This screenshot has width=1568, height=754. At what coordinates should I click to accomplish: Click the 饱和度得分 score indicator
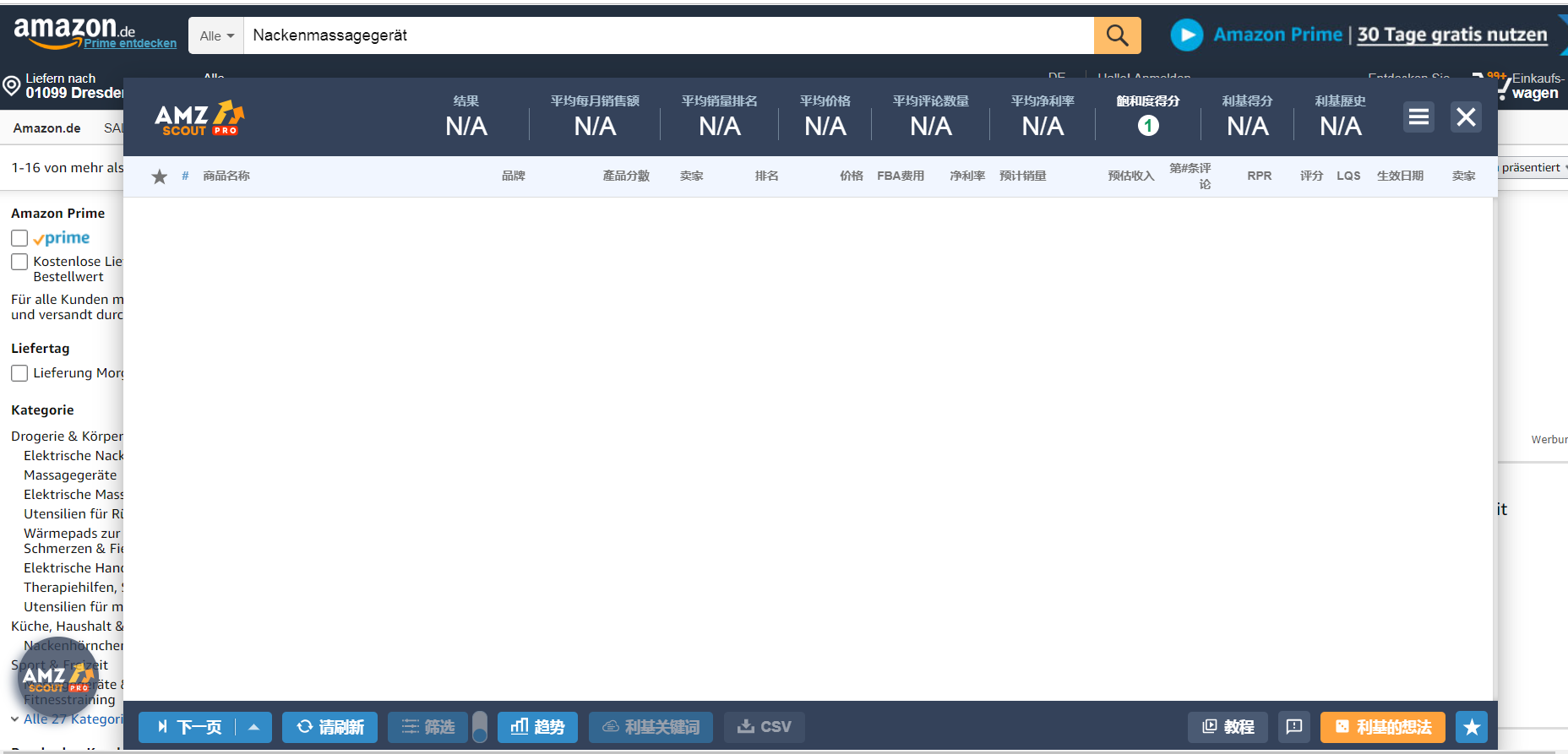click(1147, 126)
